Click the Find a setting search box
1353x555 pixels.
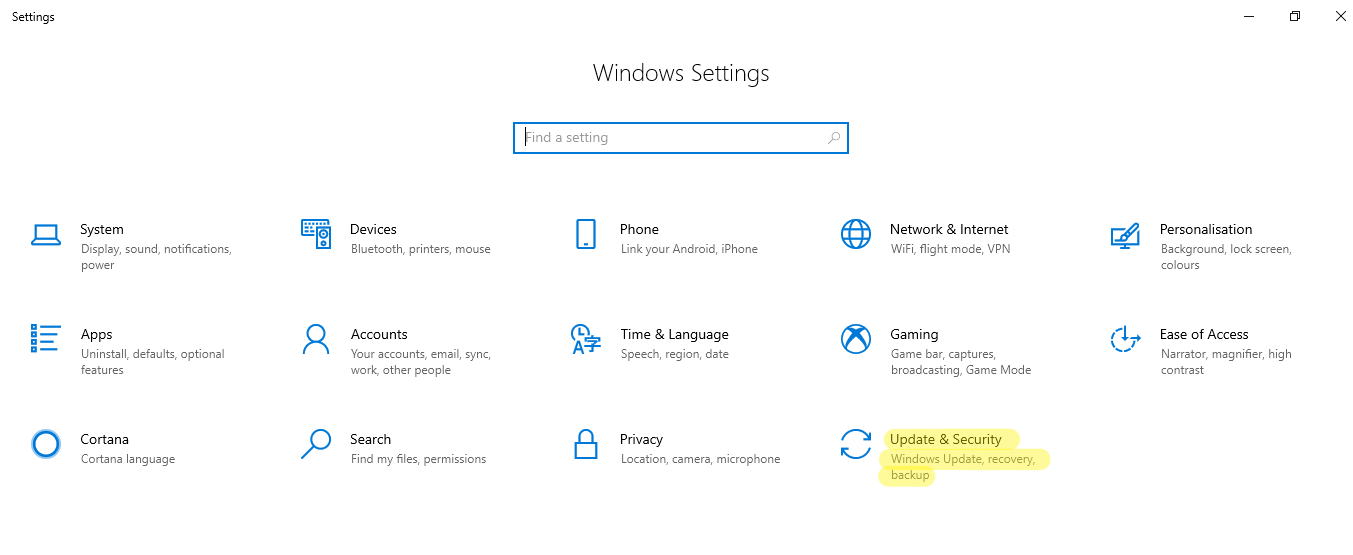(681, 138)
